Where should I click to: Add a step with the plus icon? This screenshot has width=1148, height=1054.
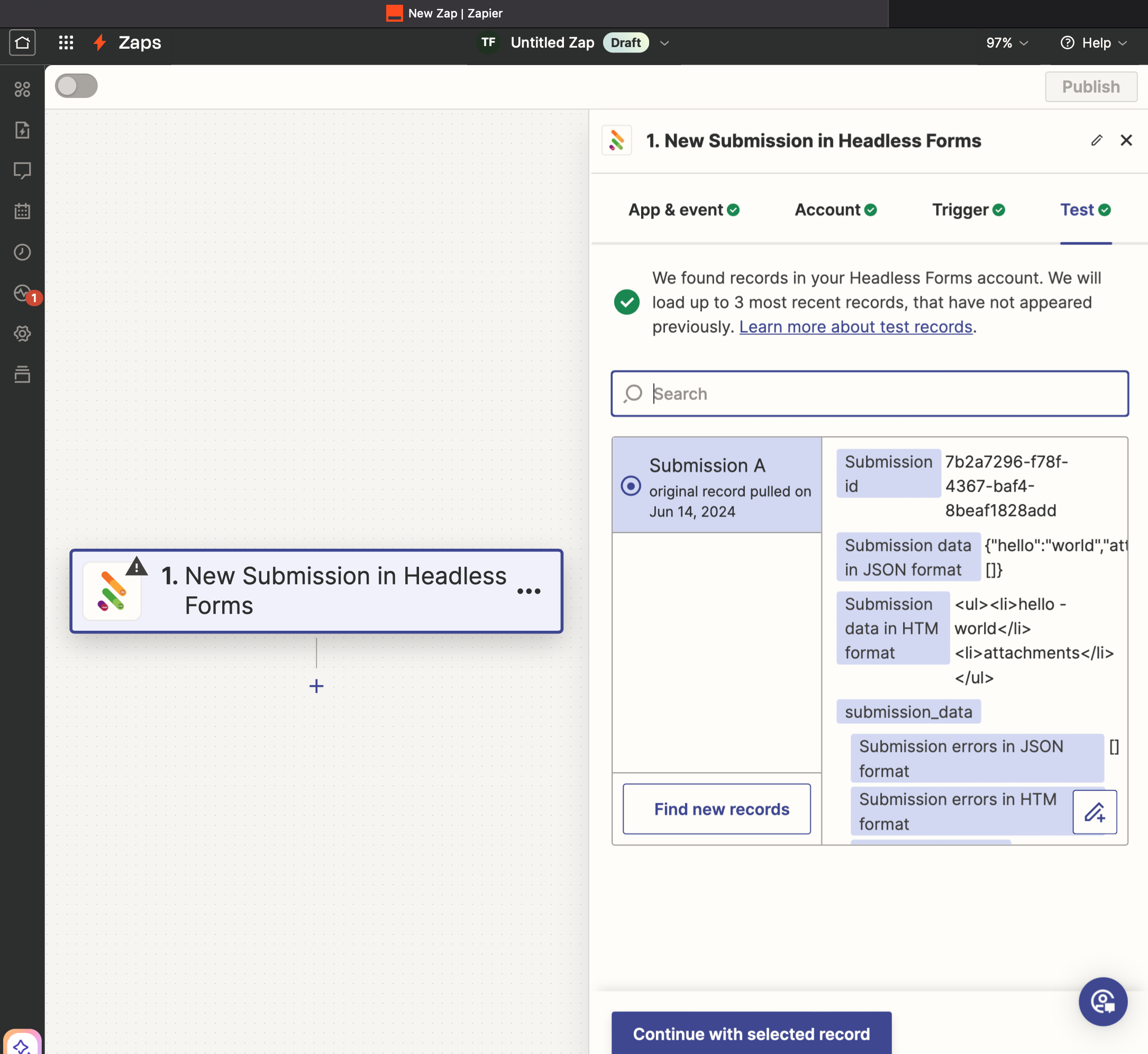[x=316, y=686]
